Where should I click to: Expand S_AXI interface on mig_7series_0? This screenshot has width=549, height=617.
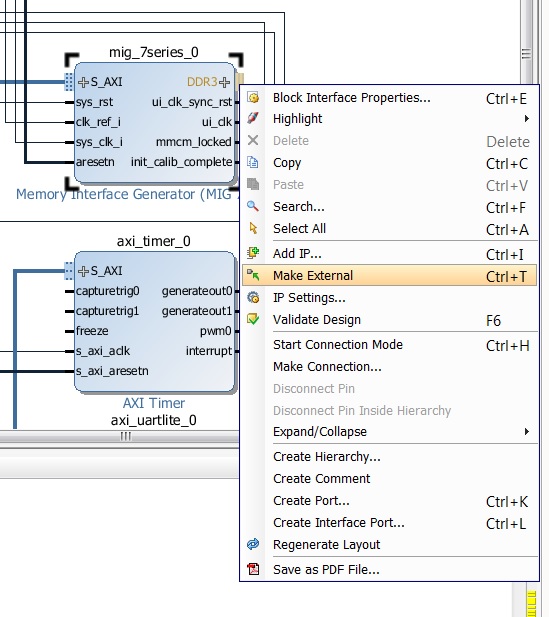pyautogui.click(x=83, y=82)
